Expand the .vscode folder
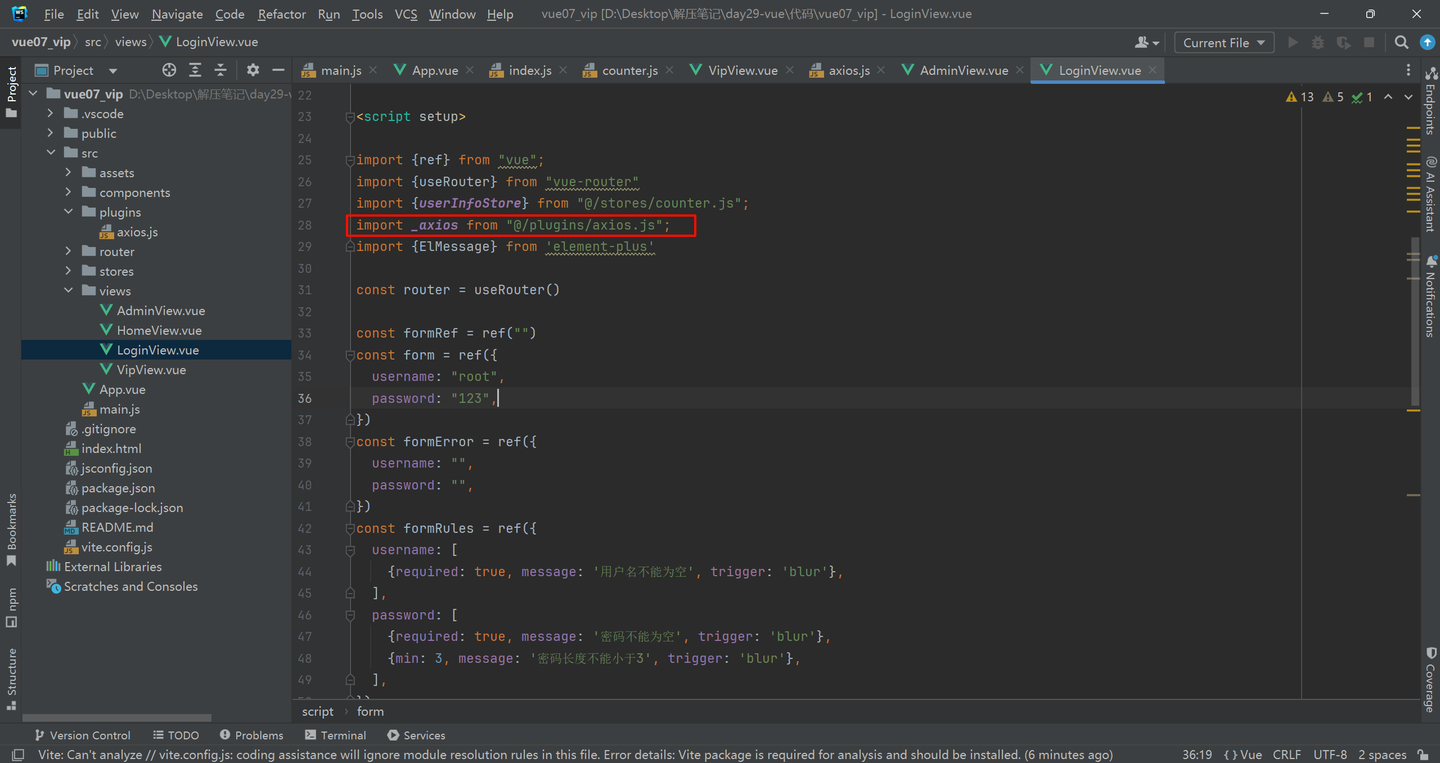Viewport: 1440px width, 763px height. pyautogui.click(x=51, y=114)
